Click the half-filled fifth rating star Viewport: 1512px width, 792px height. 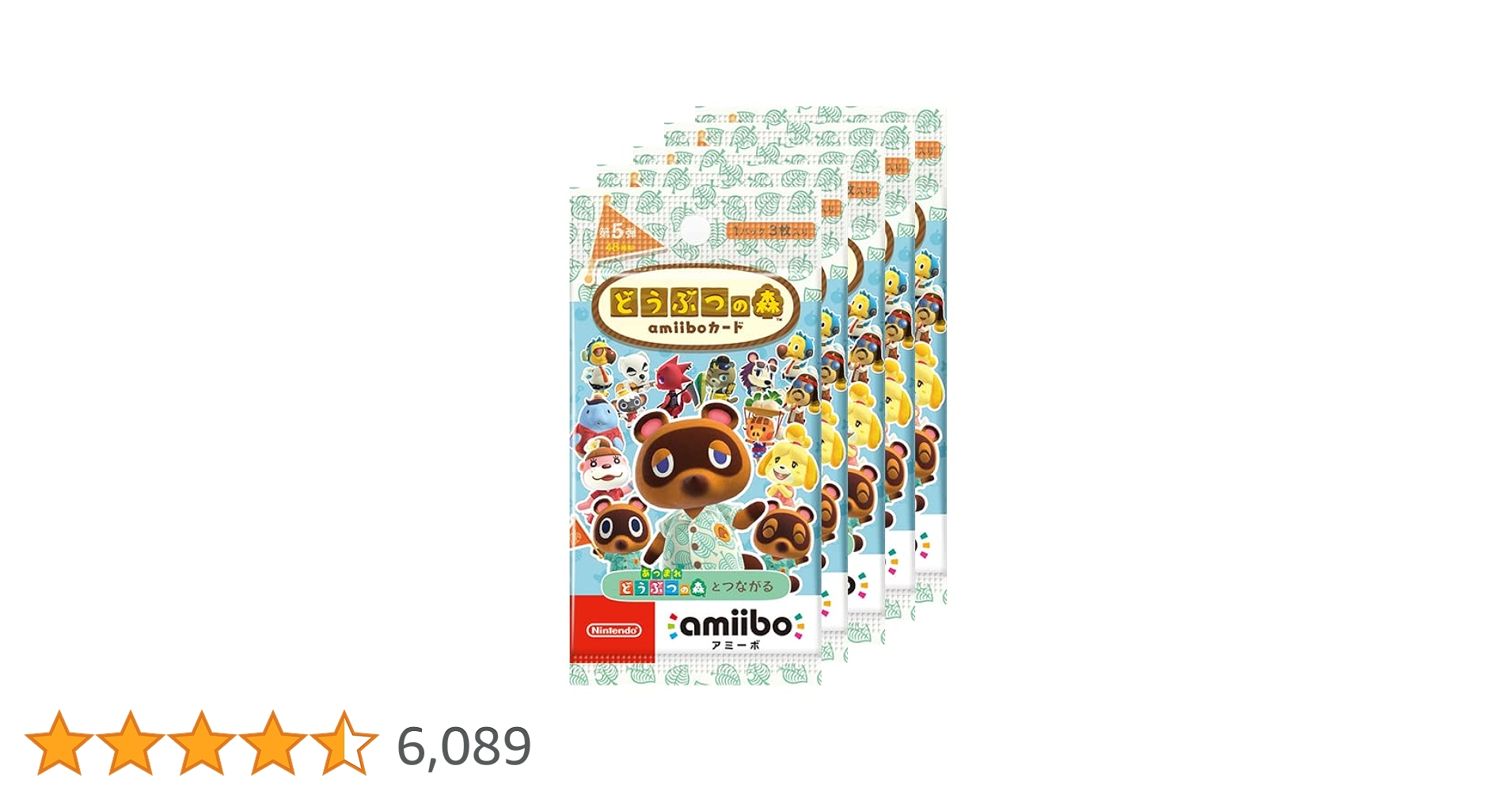(x=344, y=743)
